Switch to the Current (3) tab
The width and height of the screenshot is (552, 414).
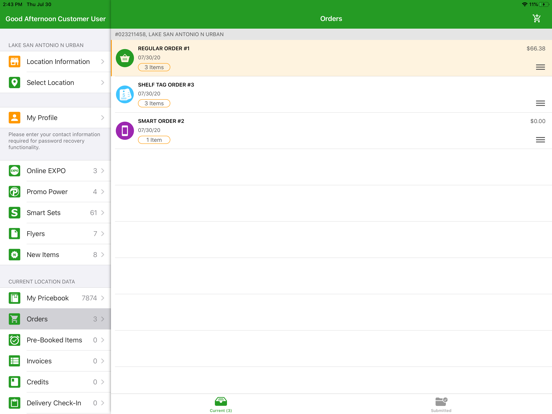point(221,404)
